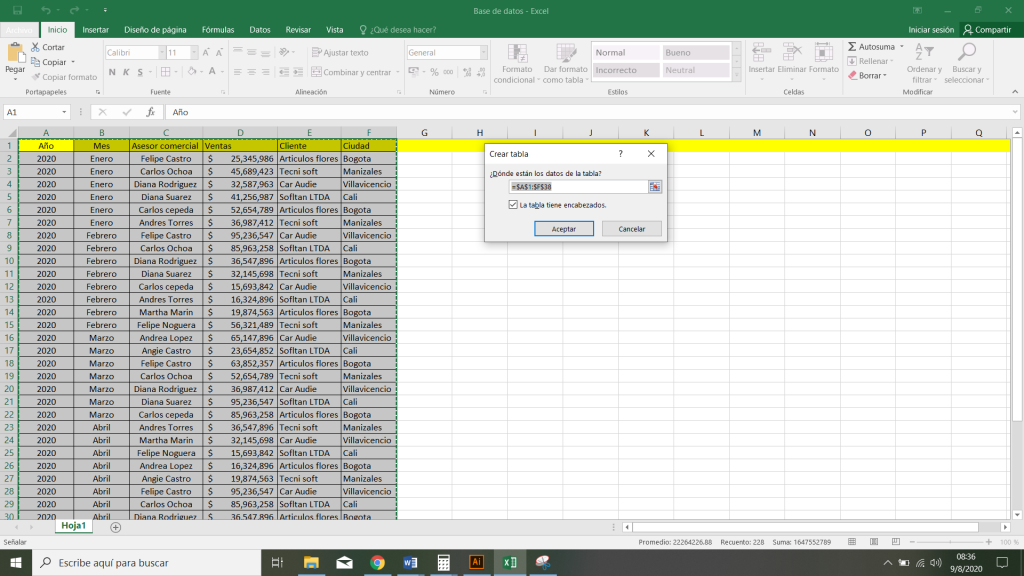Click the zoom slider in status bar
This screenshot has height=576, width=1024.
point(950,542)
